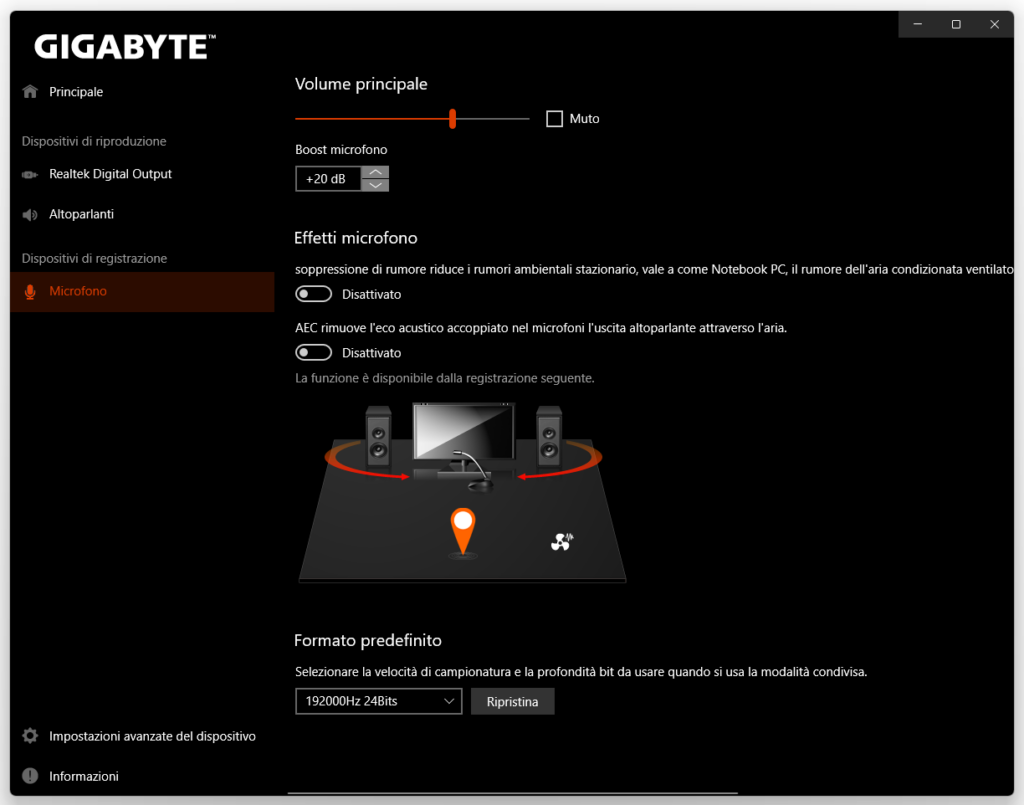Viewport: 1024px width, 805px height.
Task: Click the fan noise icon in the diagram
Action: (562, 541)
